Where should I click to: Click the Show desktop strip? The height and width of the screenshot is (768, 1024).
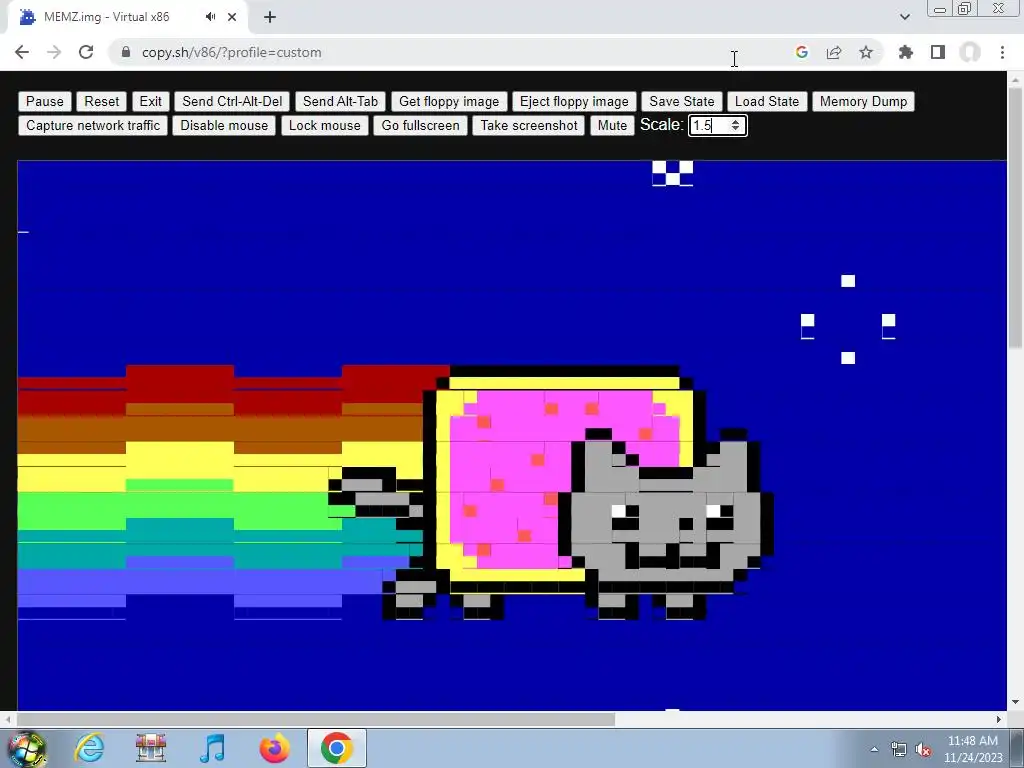pyautogui.click(x=1017, y=748)
